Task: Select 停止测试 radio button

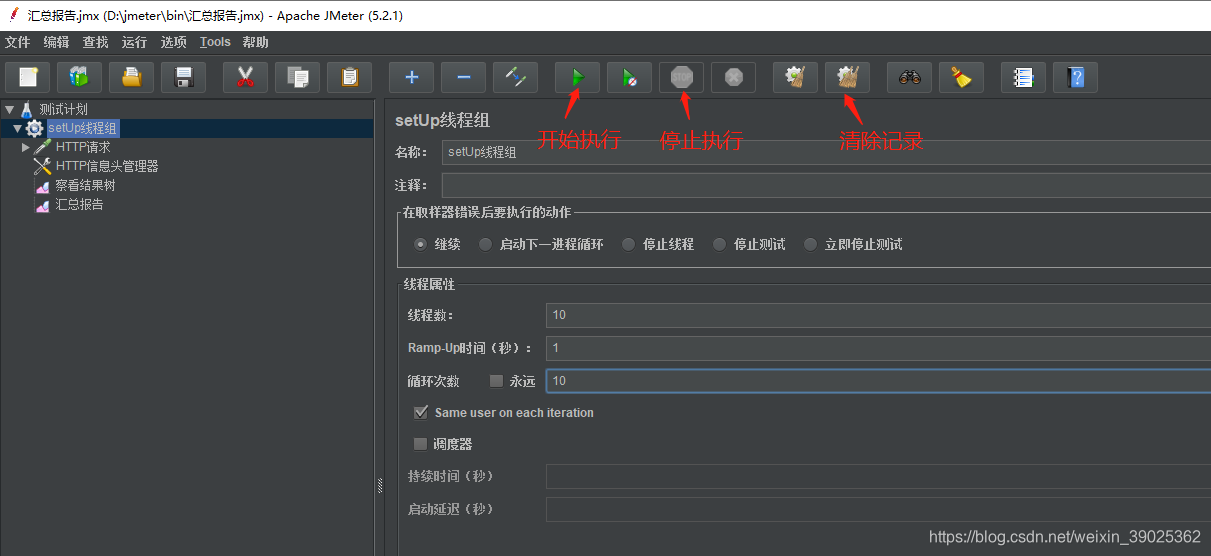Action: click(719, 244)
